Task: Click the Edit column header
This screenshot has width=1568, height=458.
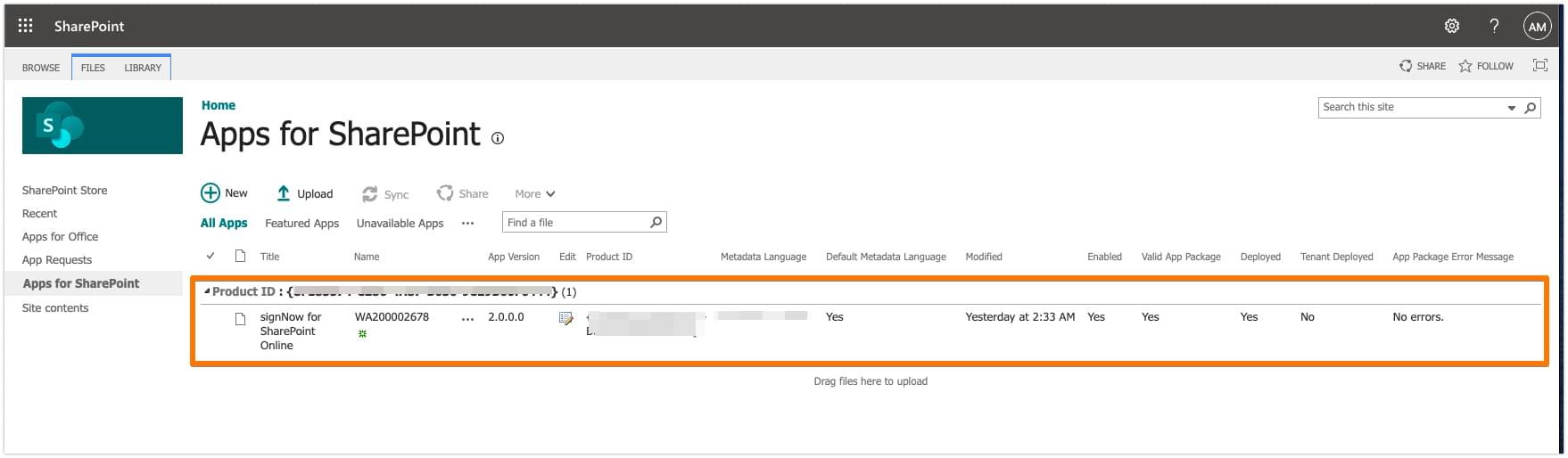Action: pyautogui.click(x=567, y=257)
